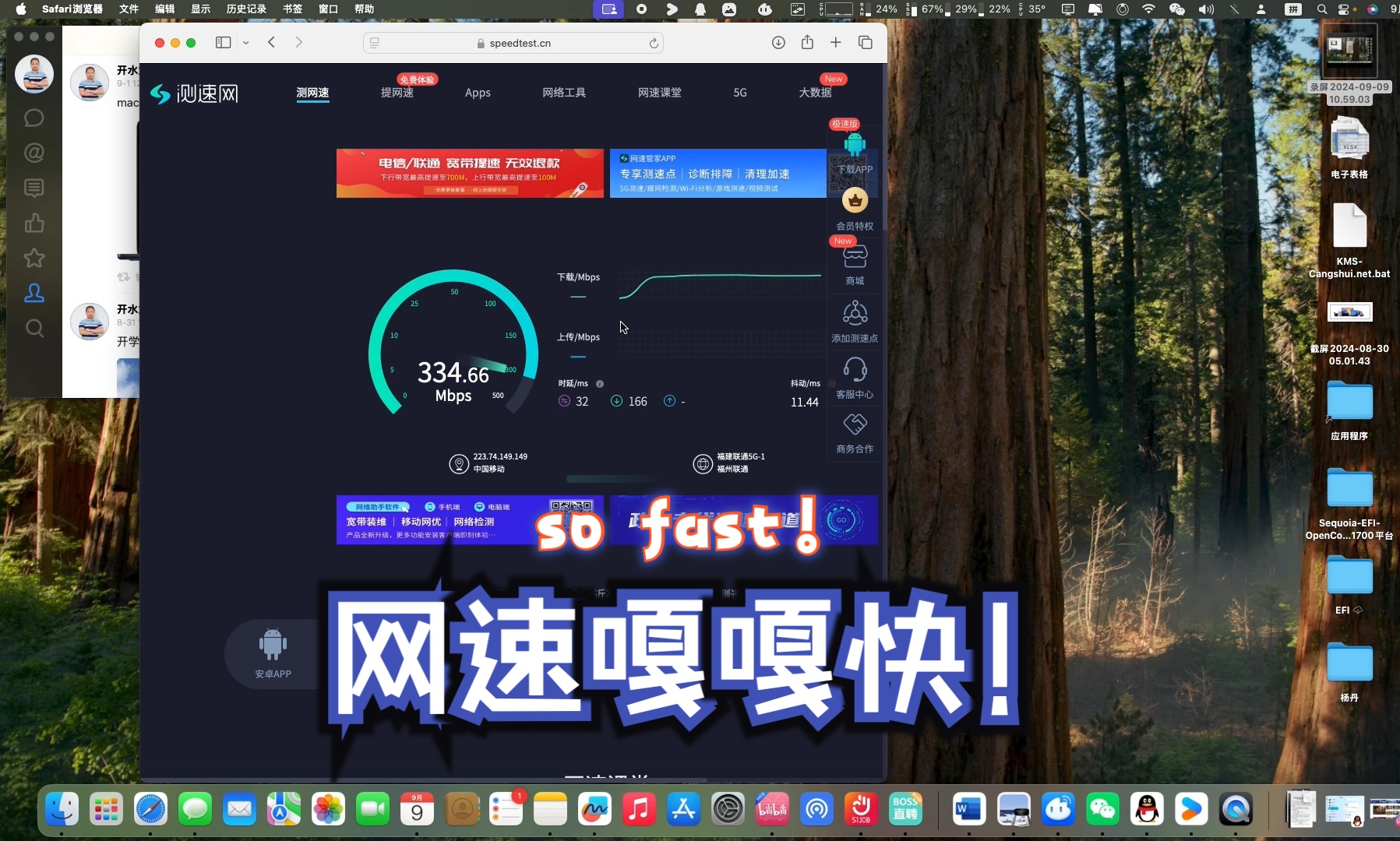Open the 窗口 menu
This screenshot has width=1400, height=841.
(x=329, y=9)
